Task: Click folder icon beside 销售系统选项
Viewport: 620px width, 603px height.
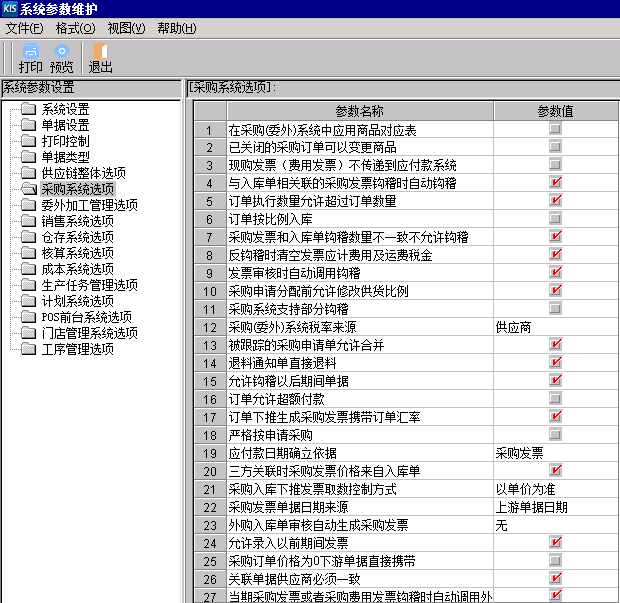Action: pyautogui.click(x=28, y=221)
